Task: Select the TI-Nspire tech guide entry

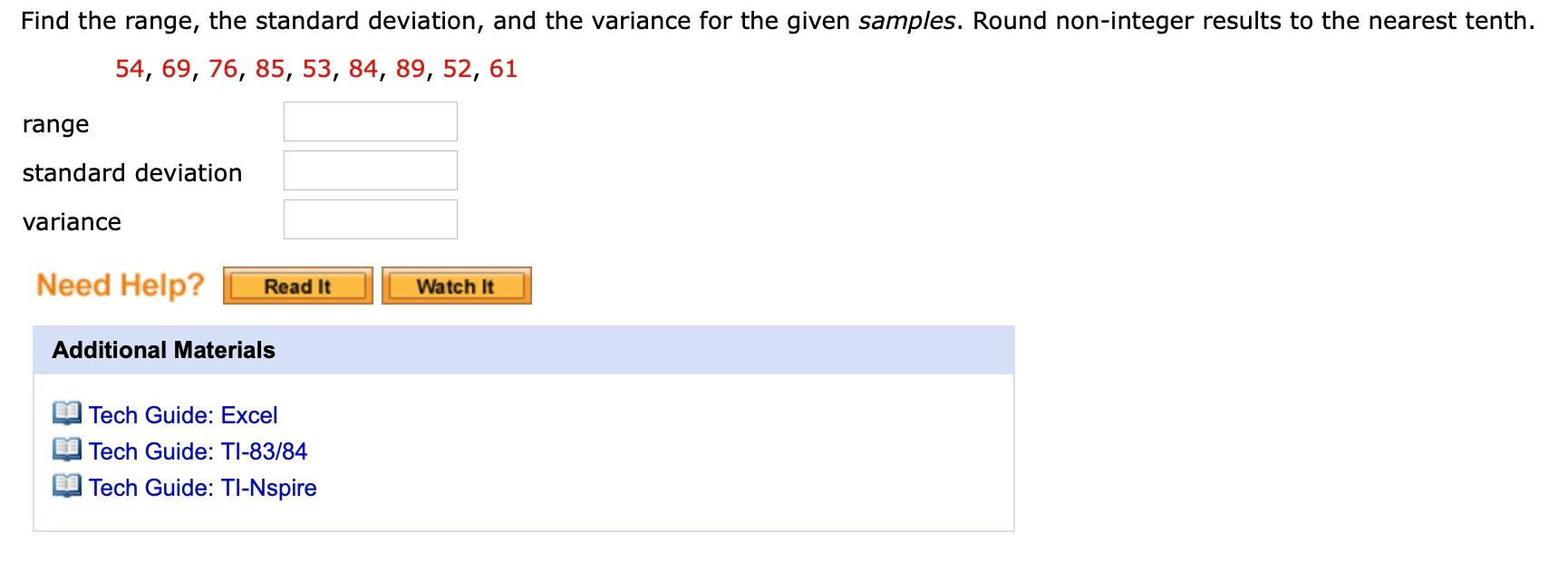Action: pos(201,488)
